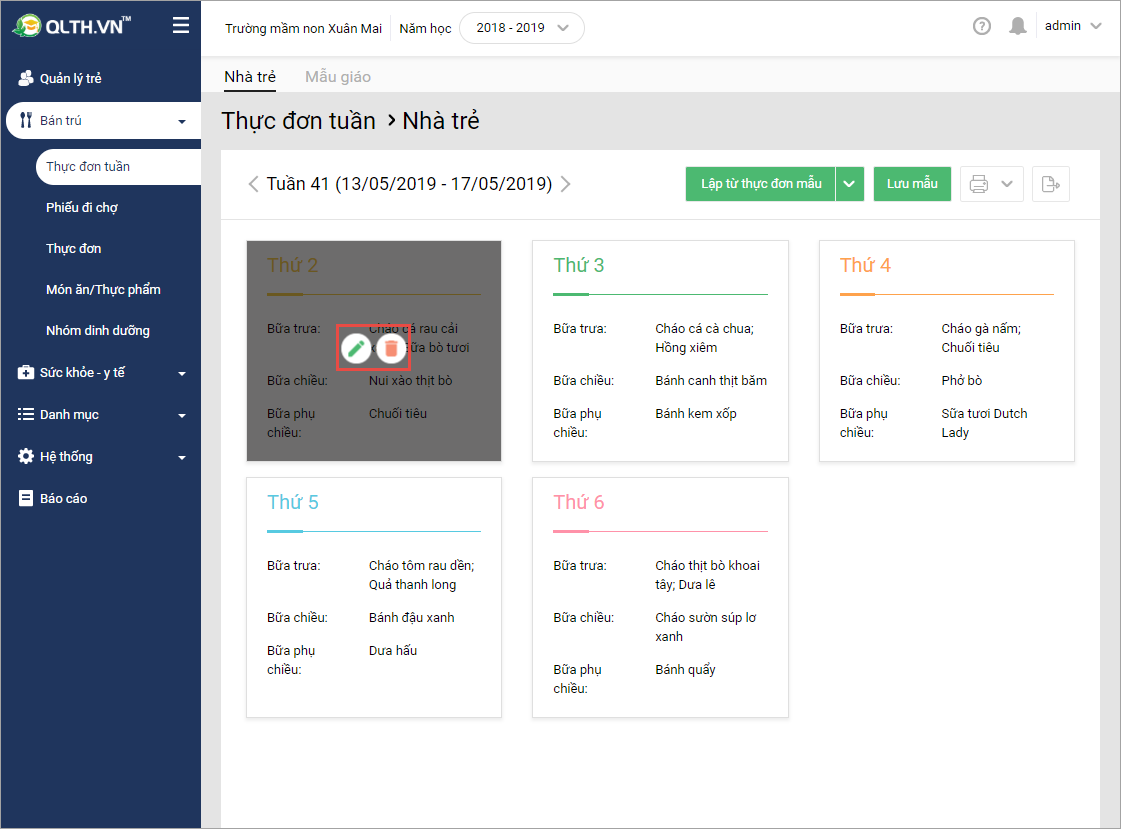Click 'Phở bò' text

pyautogui.click(x=962, y=381)
